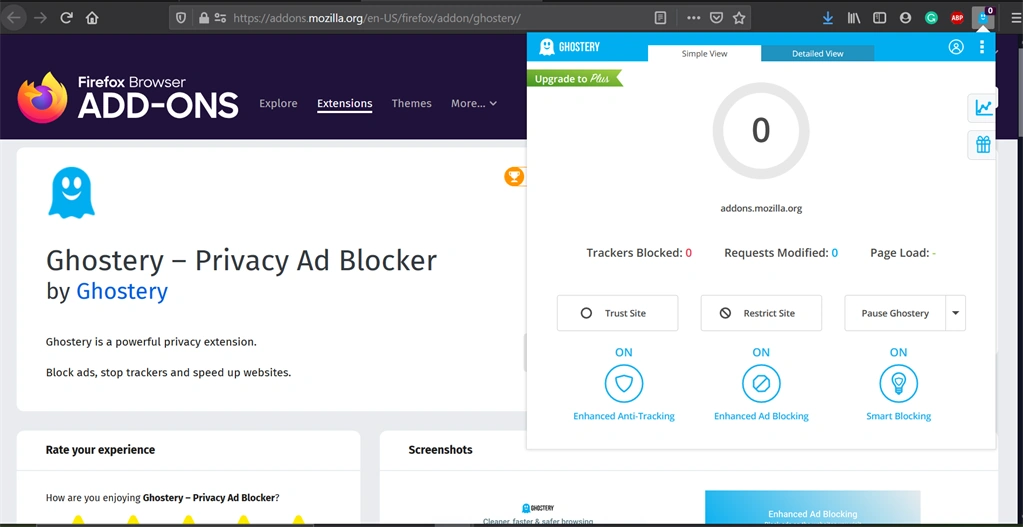Click the Enhanced Ad Blocking screenshot thumbnail
This screenshot has width=1023, height=527.
[x=812, y=509]
